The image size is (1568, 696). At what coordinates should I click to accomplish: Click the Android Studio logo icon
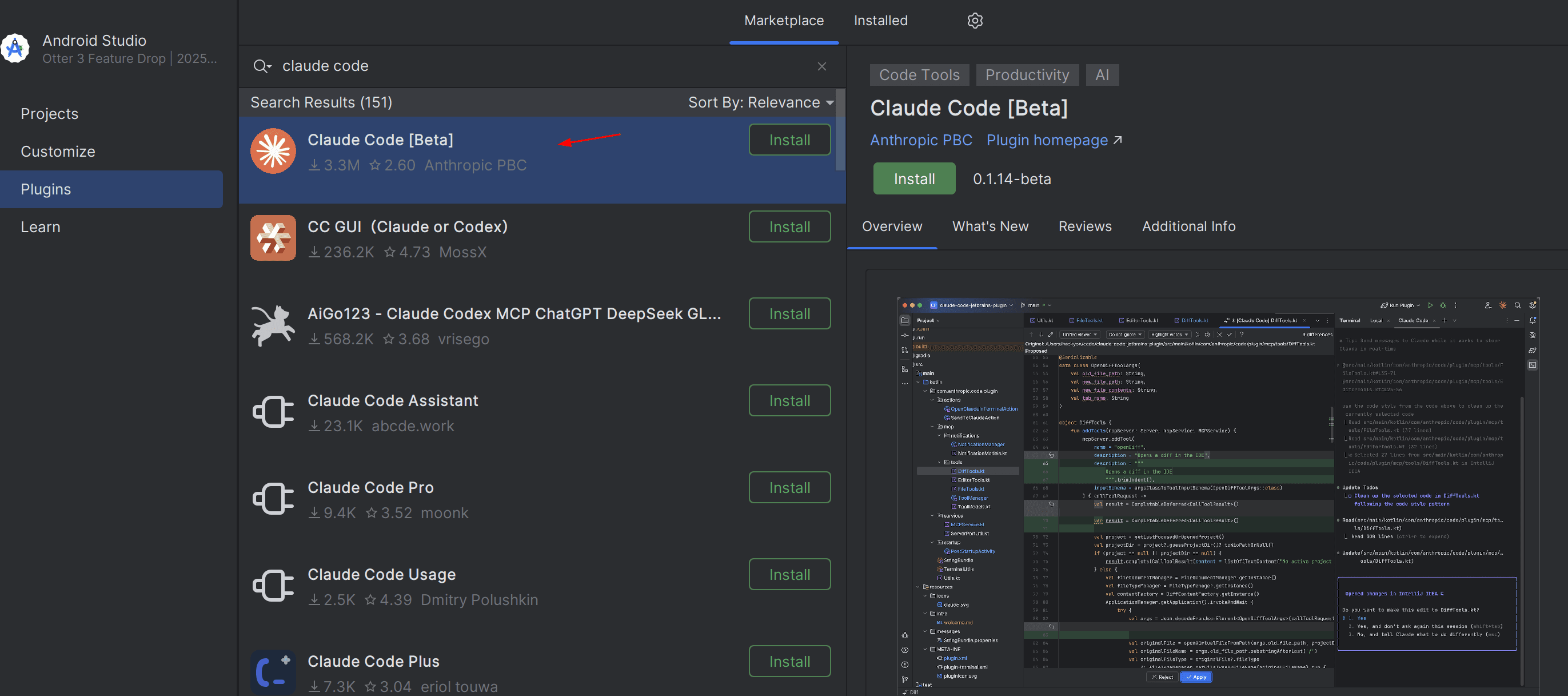[16, 49]
